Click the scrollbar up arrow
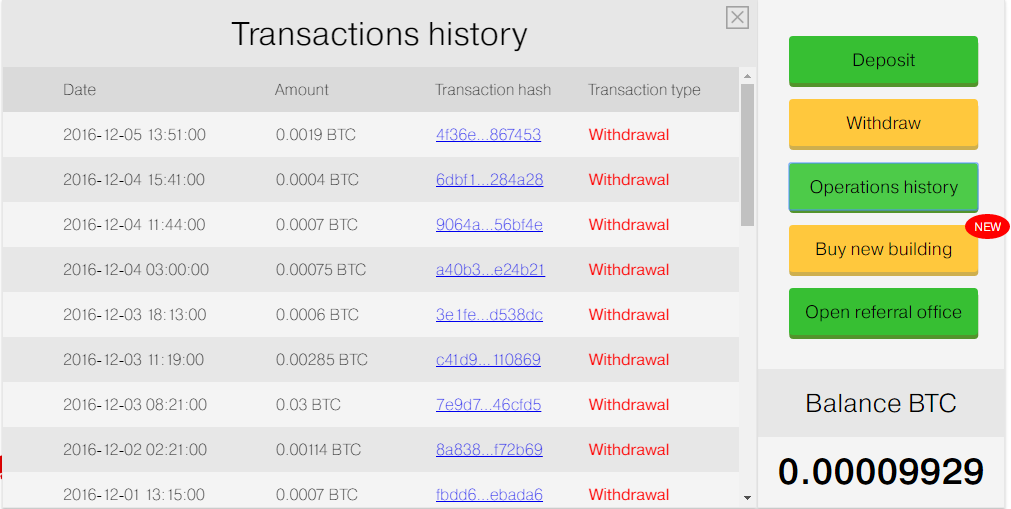 click(x=747, y=76)
